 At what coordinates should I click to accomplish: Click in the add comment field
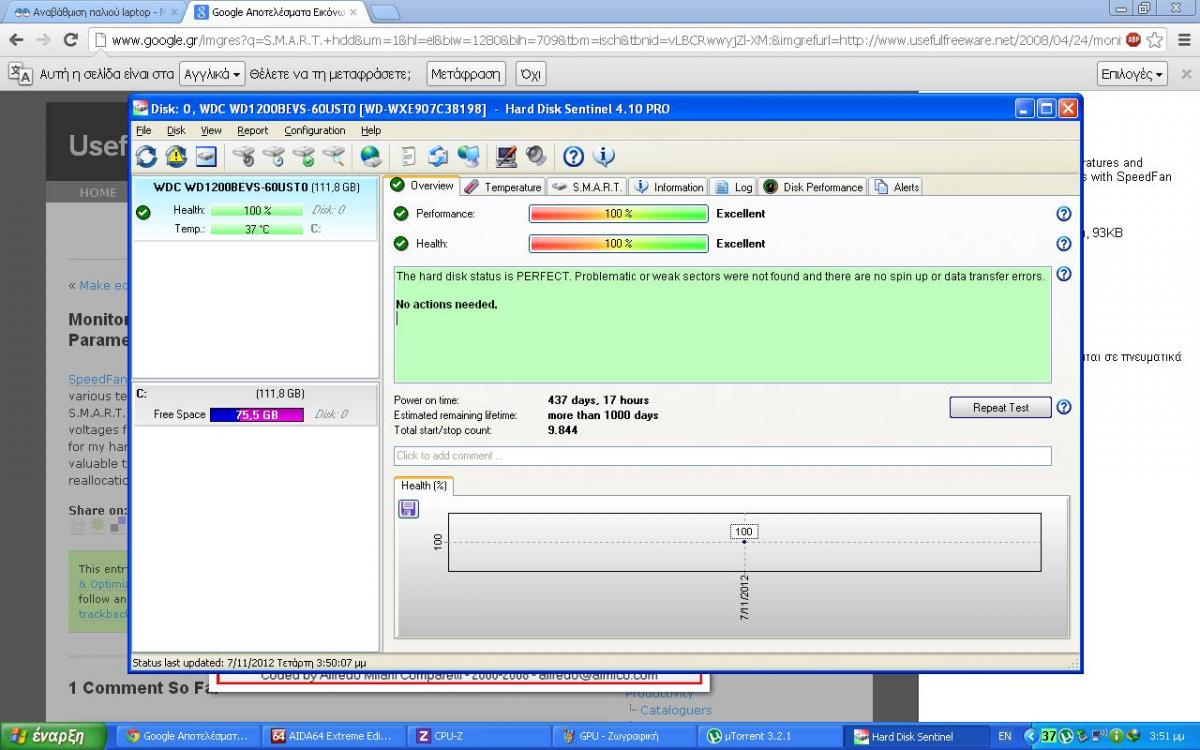(722, 456)
